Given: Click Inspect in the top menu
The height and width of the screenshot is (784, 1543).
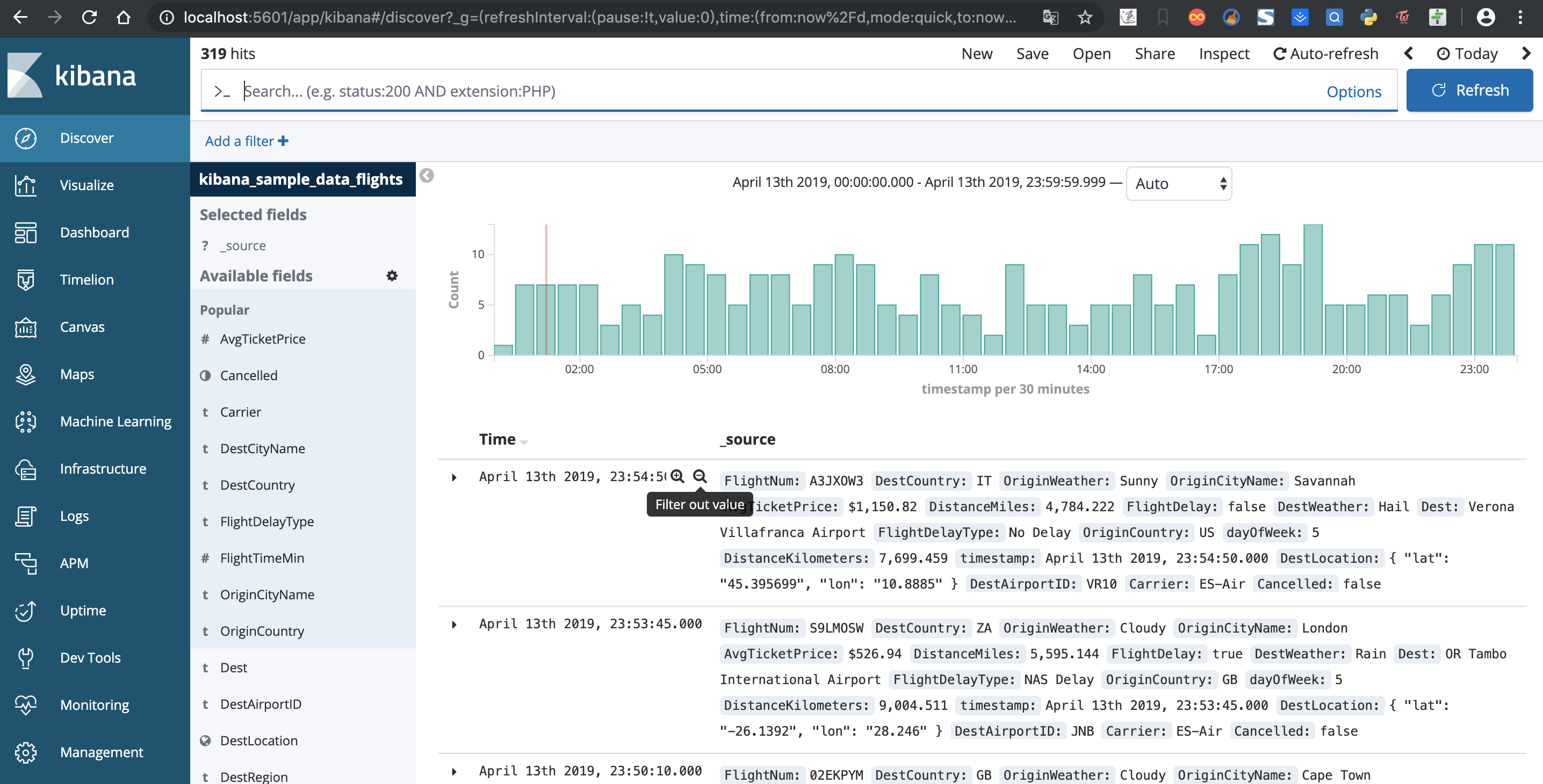Looking at the screenshot, I should pos(1224,54).
